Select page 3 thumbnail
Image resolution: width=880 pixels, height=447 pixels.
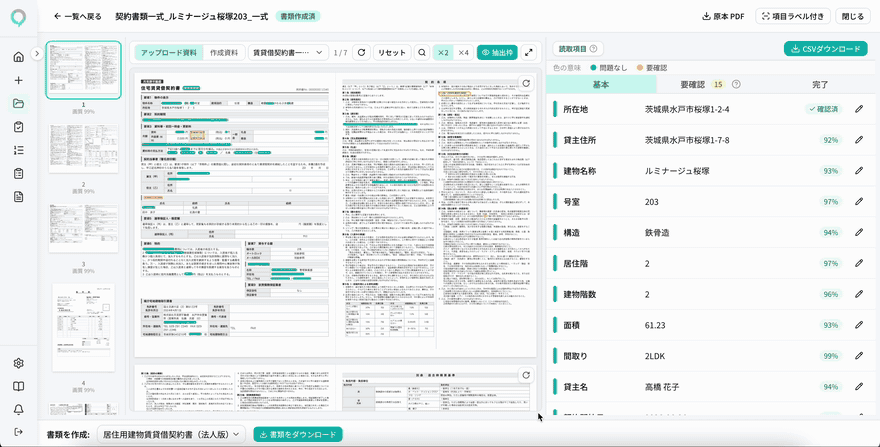pos(83,228)
